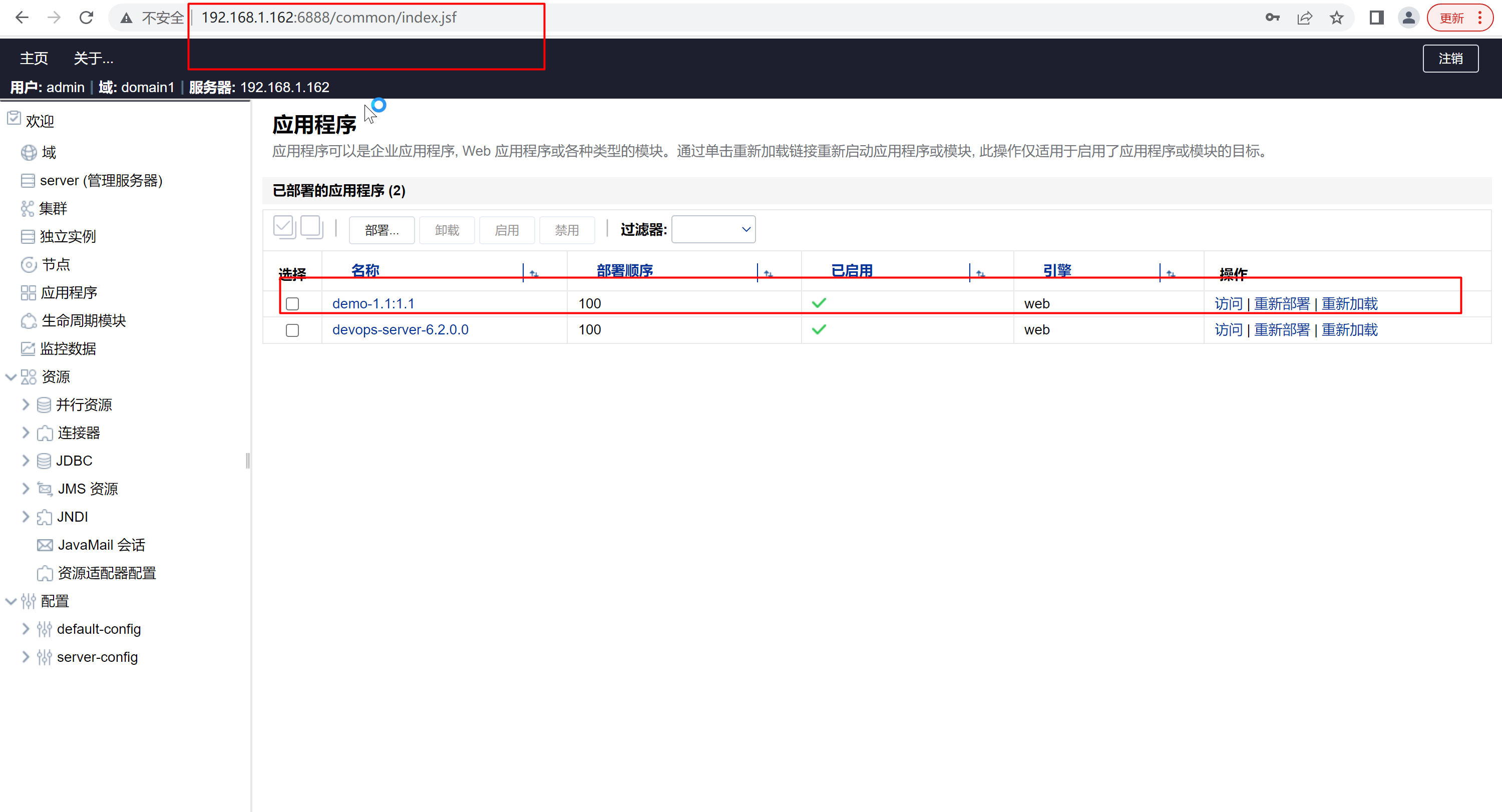Collapse the 资源 tree section
This screenshot has height=812, width=1502.
point(11,376)
